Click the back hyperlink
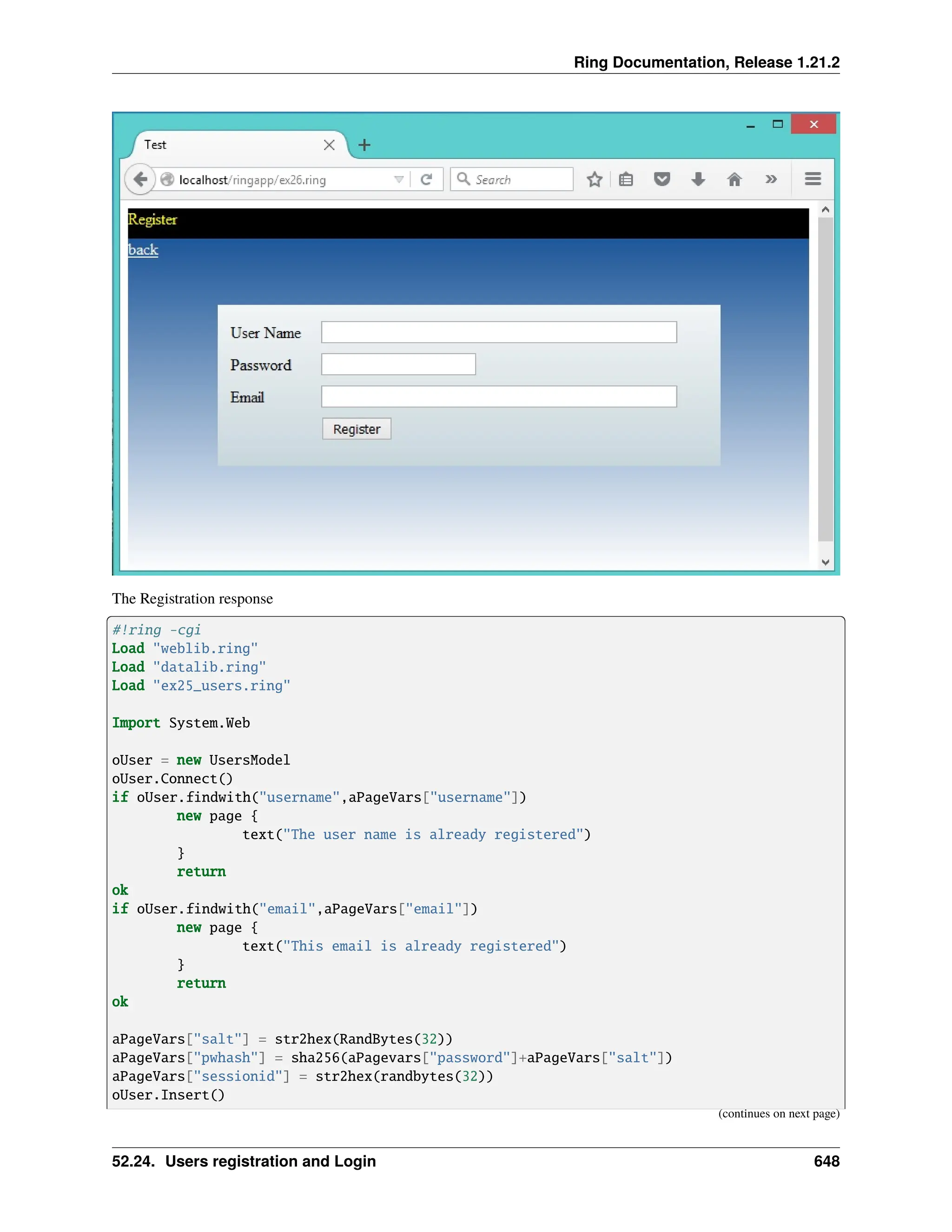The width and height of the screenshot is (952, 1232). [x=143, y=250]
